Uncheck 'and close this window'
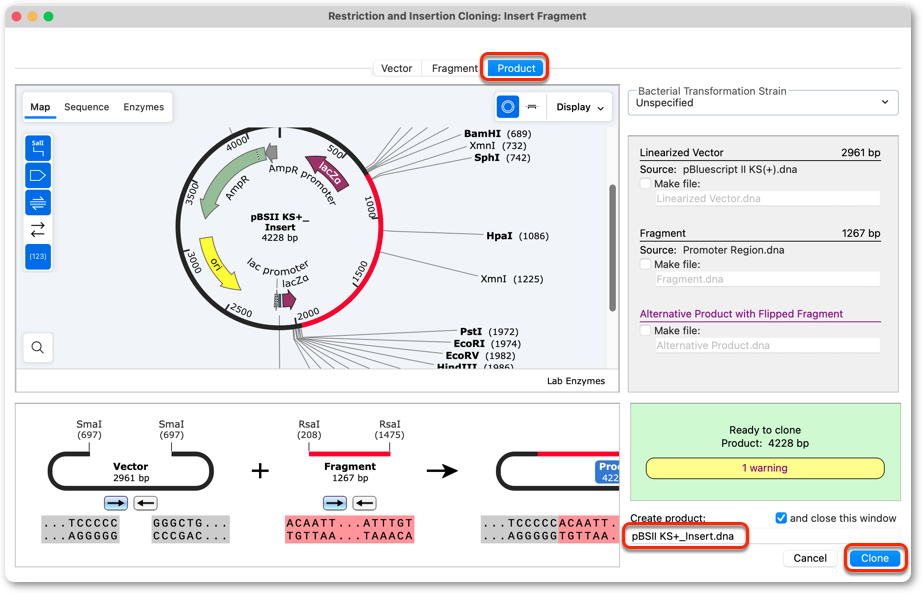Viewport: 922px width, 593px height. coord(781,518)
